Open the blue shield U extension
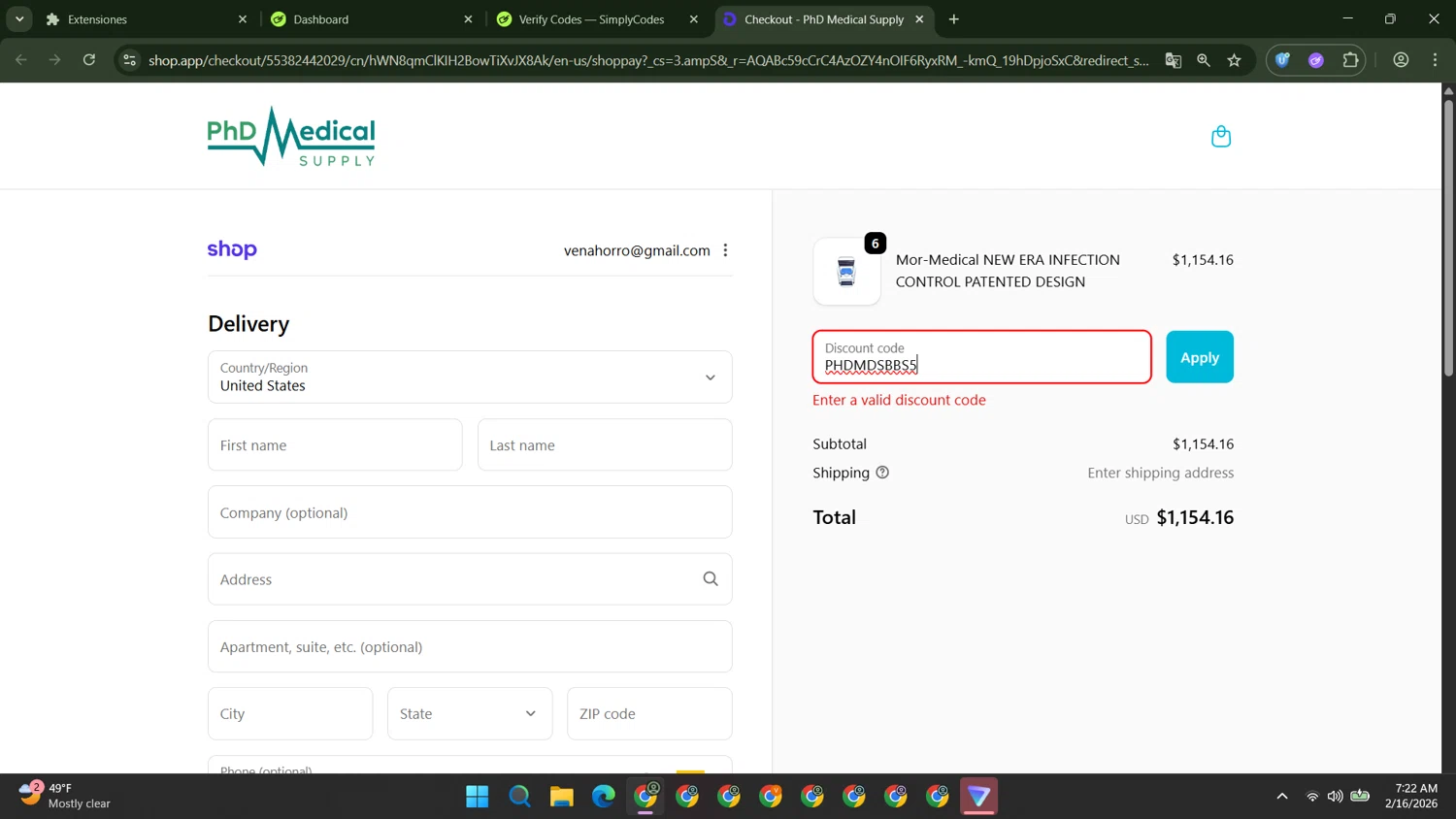Screen dimensions: 1456x819 (1282, 60)
